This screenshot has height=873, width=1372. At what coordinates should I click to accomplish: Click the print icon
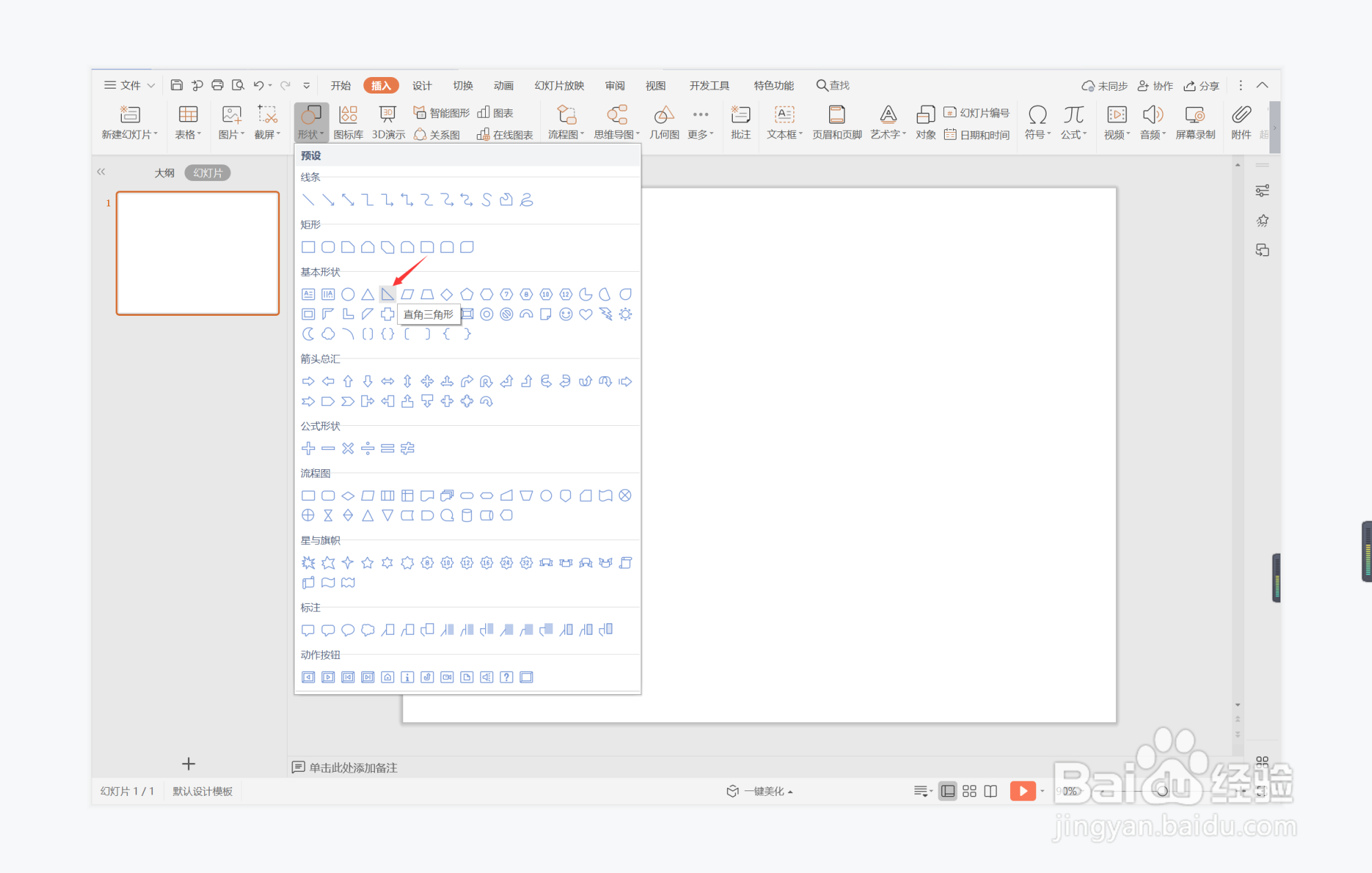(217, 85)
